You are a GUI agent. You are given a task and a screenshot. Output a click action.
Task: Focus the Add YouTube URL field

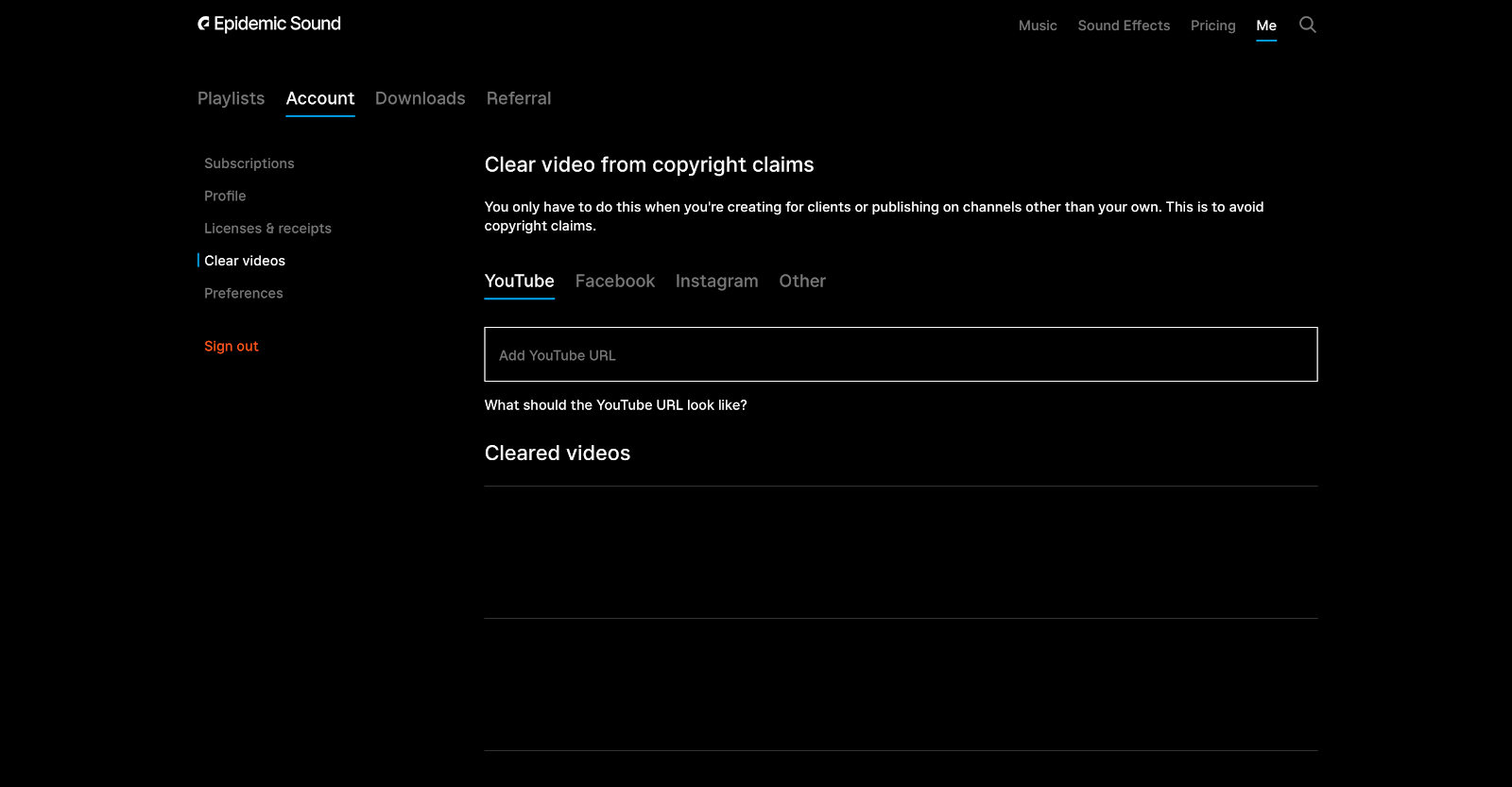point(900,354)
